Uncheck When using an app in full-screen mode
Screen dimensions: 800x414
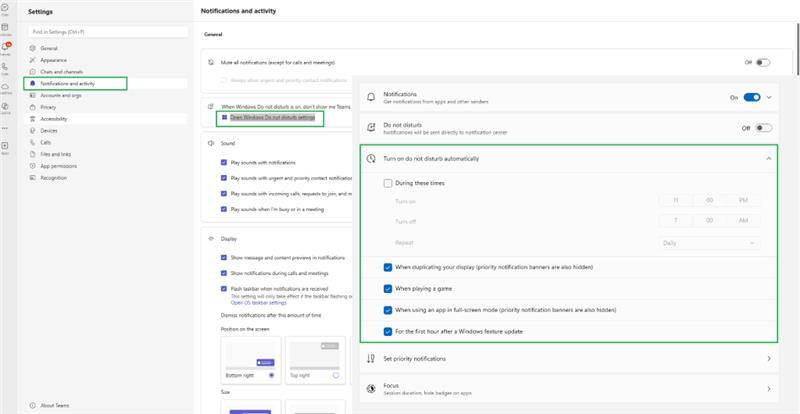(388, 310)
